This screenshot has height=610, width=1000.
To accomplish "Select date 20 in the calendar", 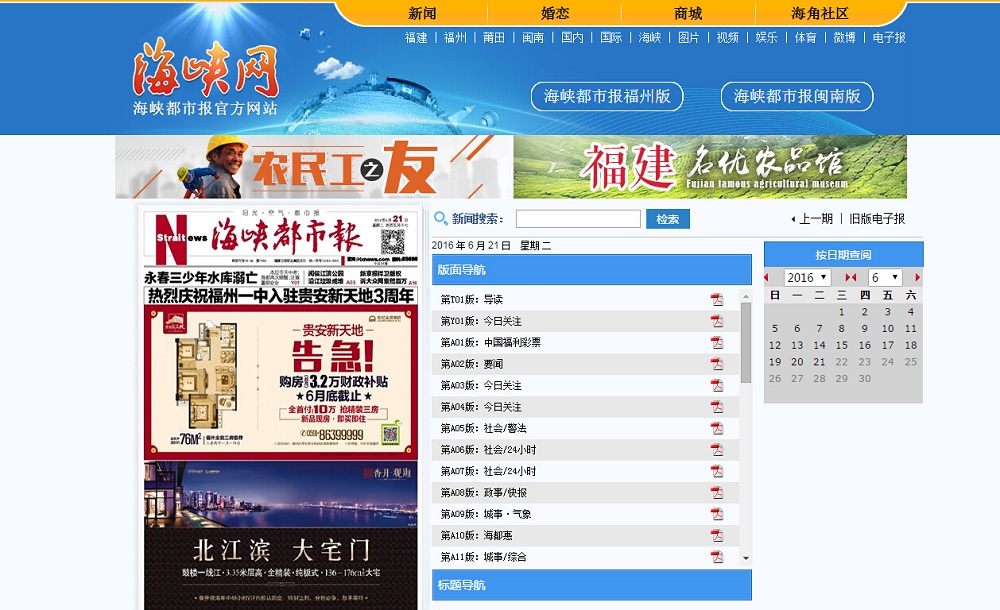I will 797,362.
